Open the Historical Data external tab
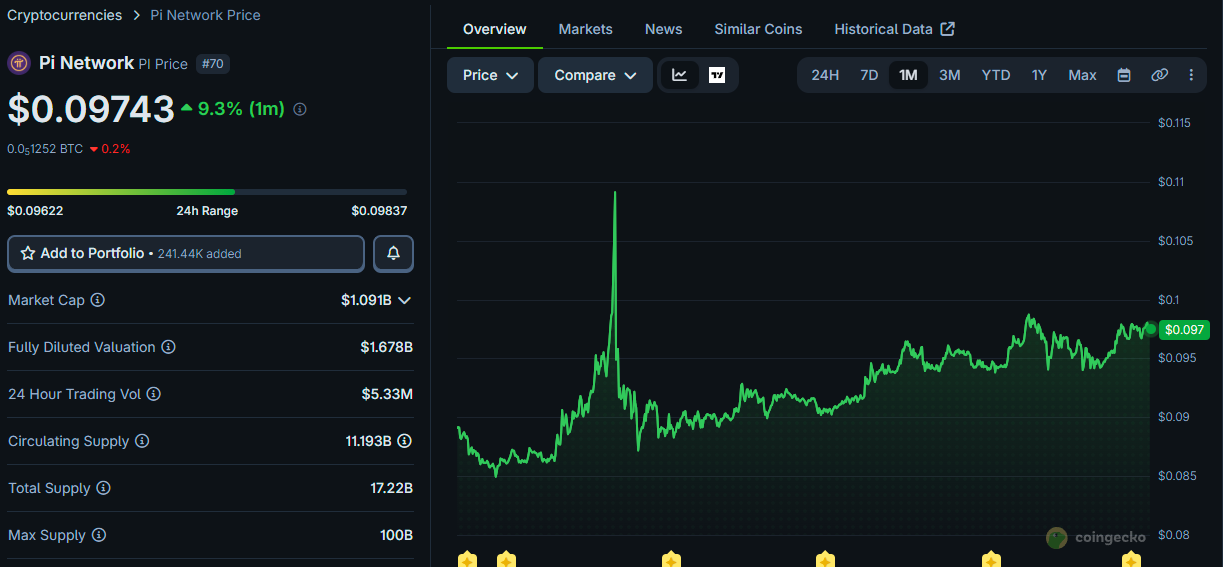Image resolution: width=1223 pixels, height=567 pixels. (894, 29)
